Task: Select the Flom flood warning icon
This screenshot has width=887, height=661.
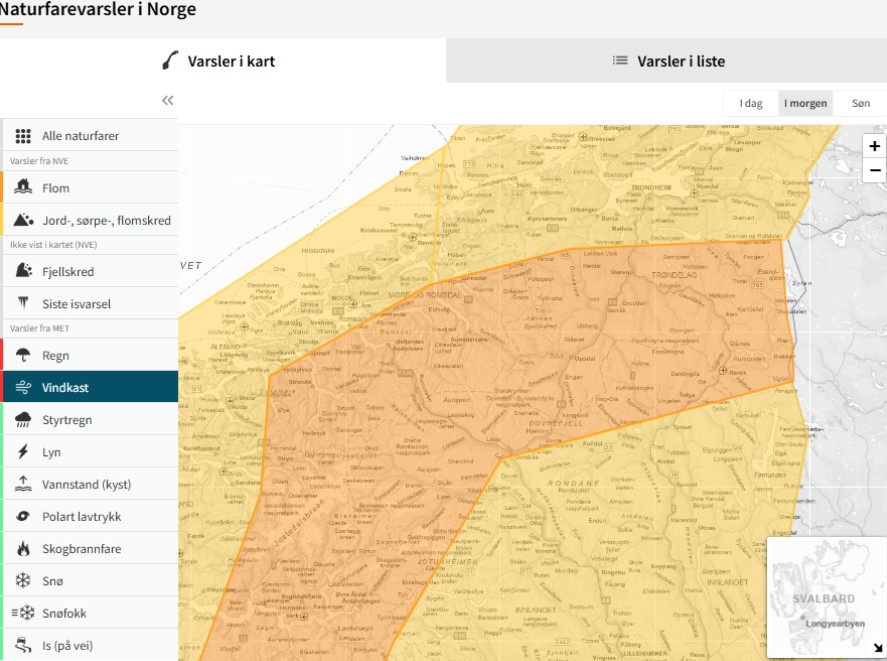Action: coord(23,188)
